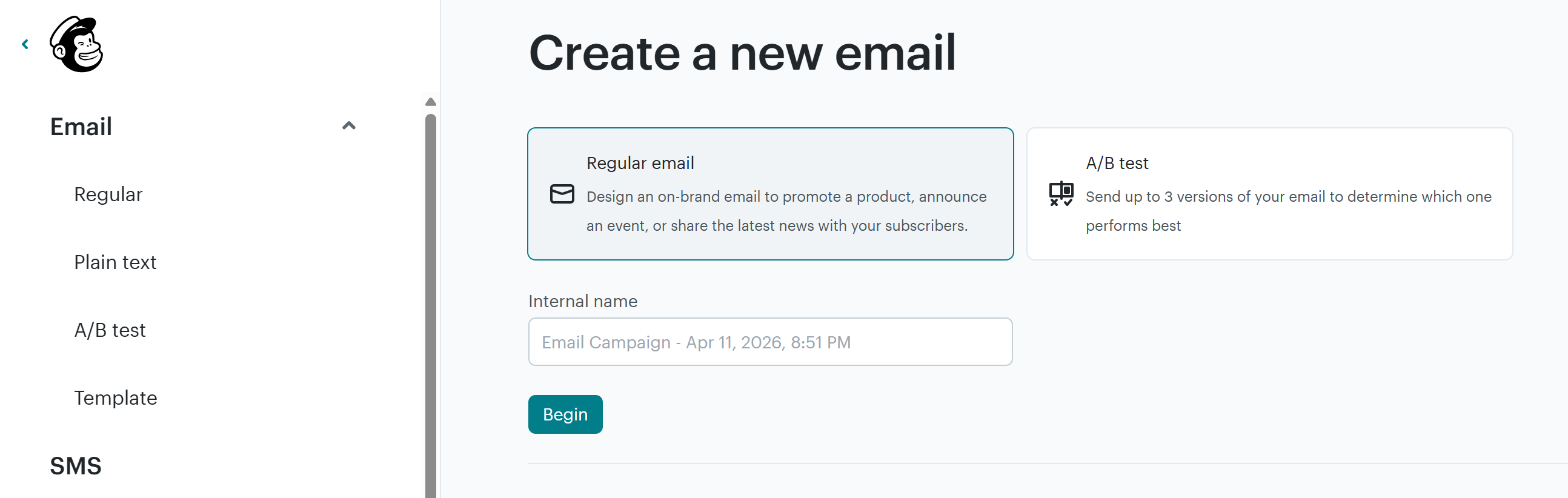Click into the Internal name text field
The height and width of the screenshot is (498, 1568).
coord(769,342)
